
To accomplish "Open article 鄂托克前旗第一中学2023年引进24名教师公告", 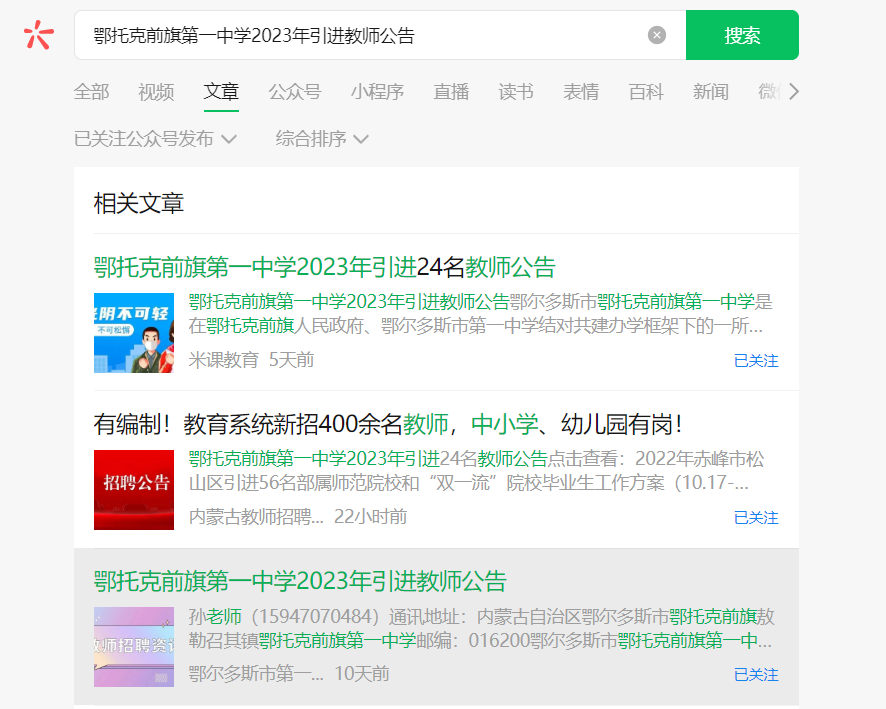I will [x=325, y=267].
